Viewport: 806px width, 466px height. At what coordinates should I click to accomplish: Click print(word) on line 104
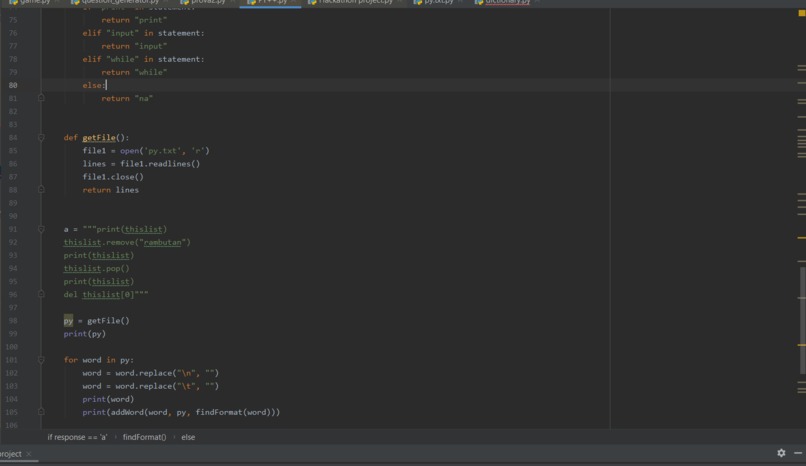[108, 399]
